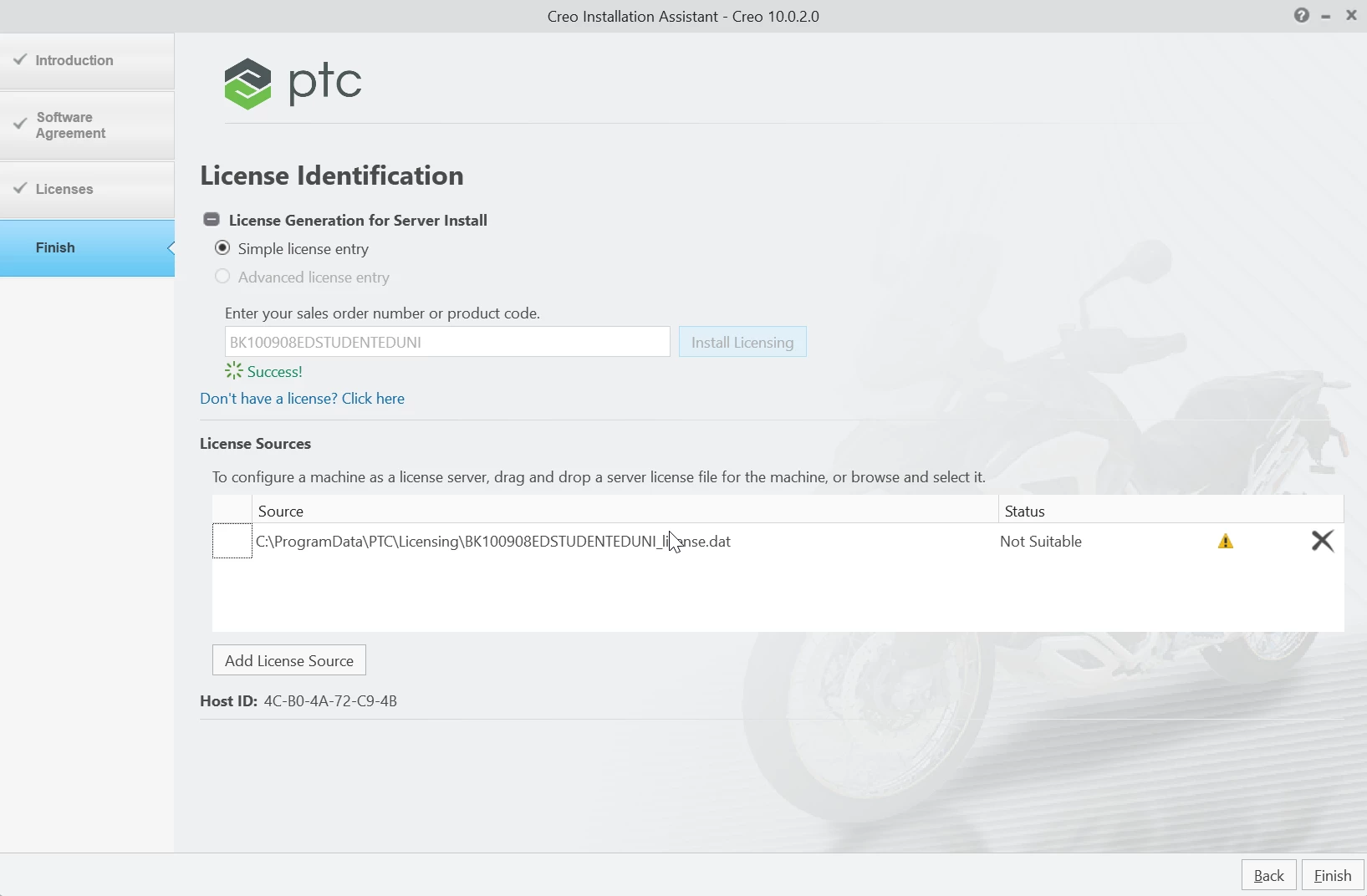
Task: Go to the Introduction step
Action: 87,61
